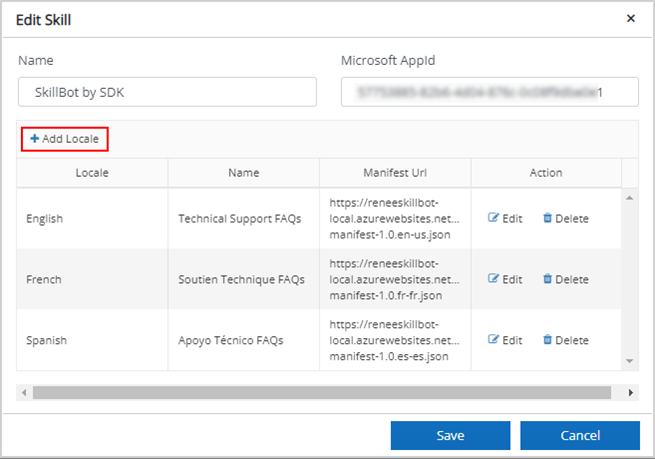This screenshot has width=655, height=459.
Task: Close the Edit Skill dialog
Action: click(x=630, y=18)
